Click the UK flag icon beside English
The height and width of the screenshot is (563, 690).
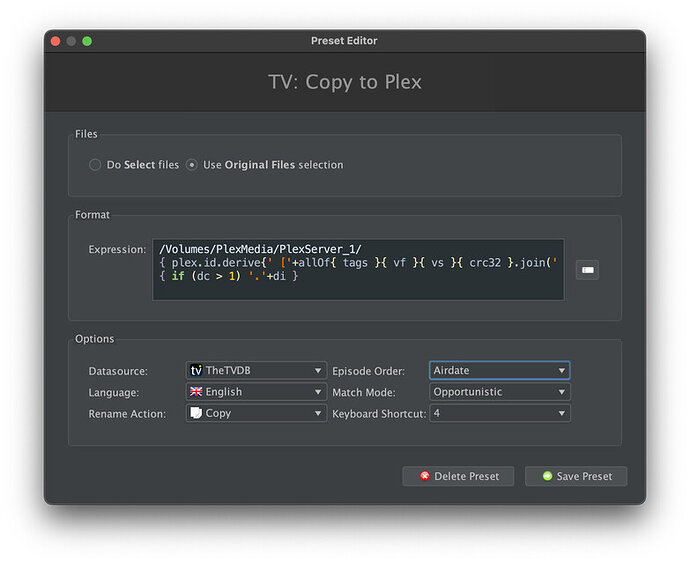click(196, 391)
